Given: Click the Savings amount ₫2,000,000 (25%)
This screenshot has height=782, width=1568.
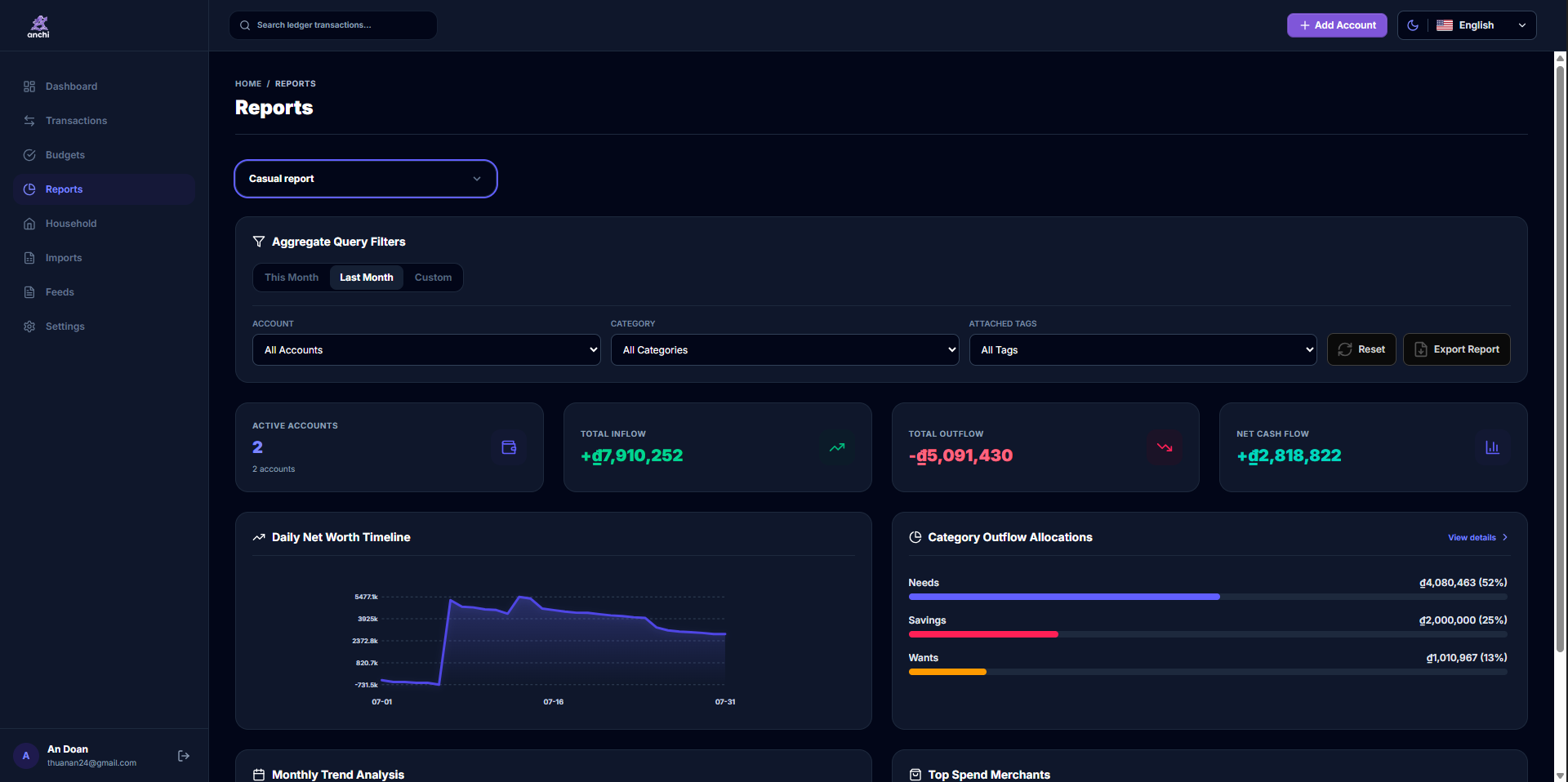Looking at the screenshot, I should point(1463,620).
